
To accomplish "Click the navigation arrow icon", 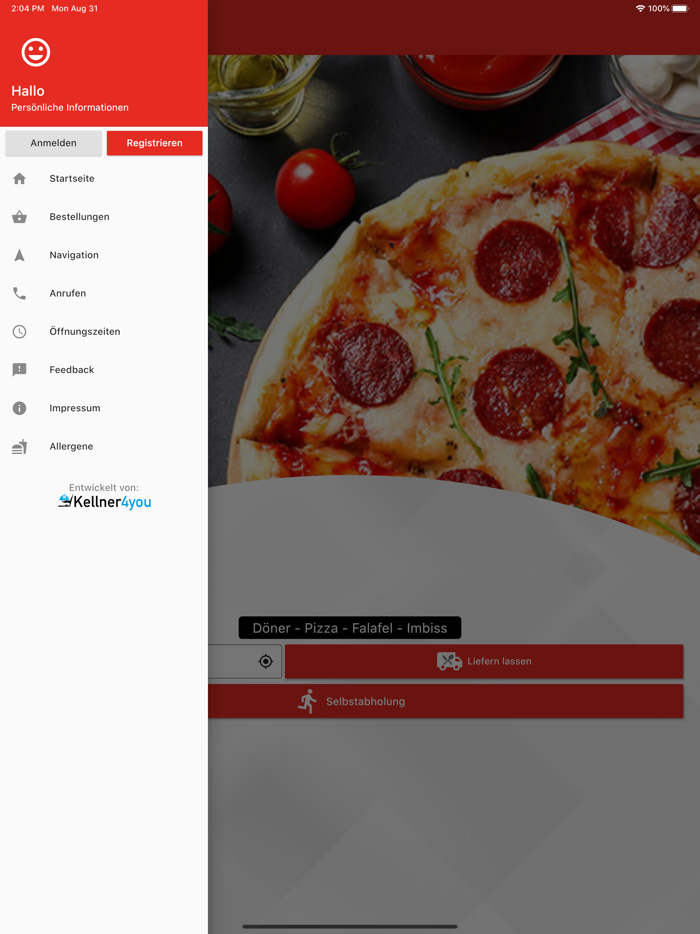I will 20,255.
